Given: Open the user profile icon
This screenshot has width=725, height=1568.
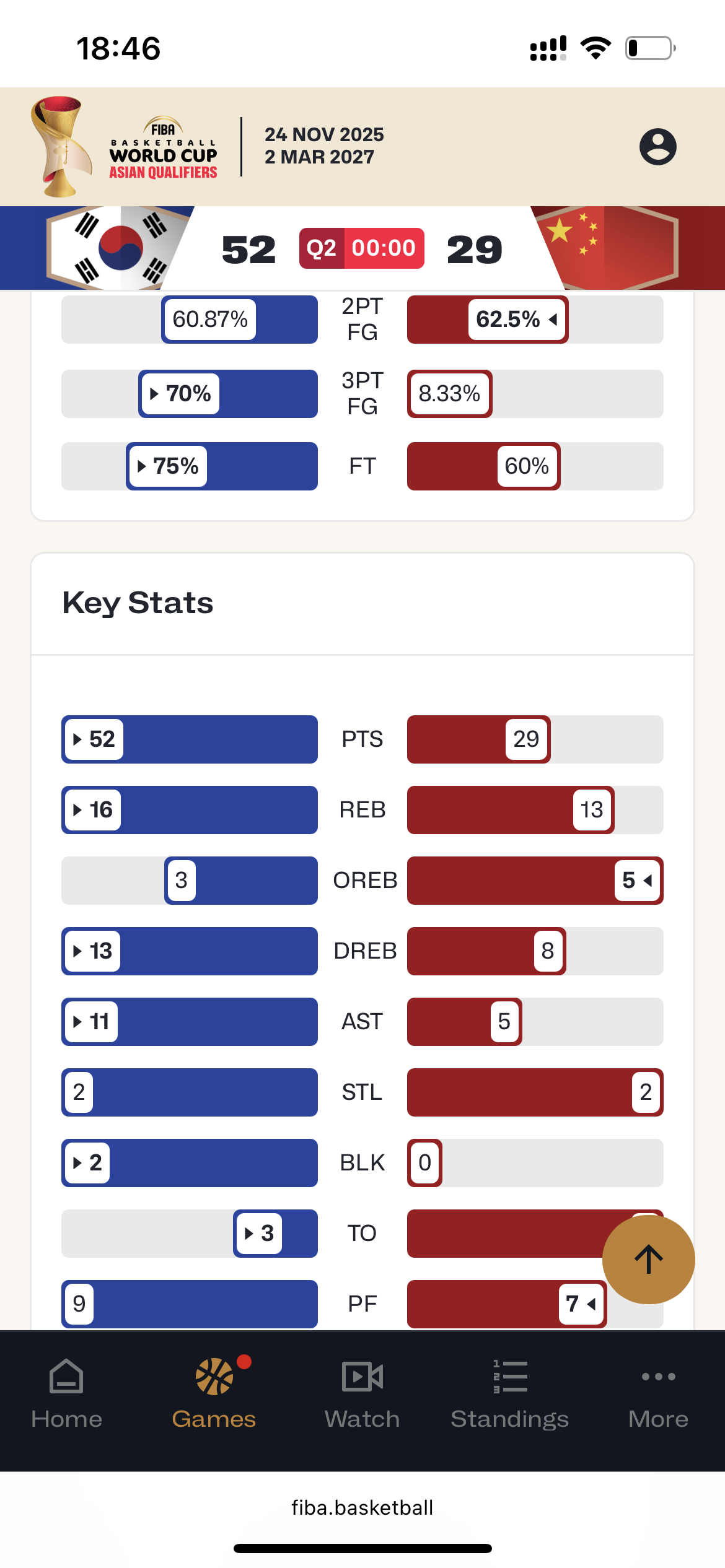Looking at the screenshot, I should (657, 147).
